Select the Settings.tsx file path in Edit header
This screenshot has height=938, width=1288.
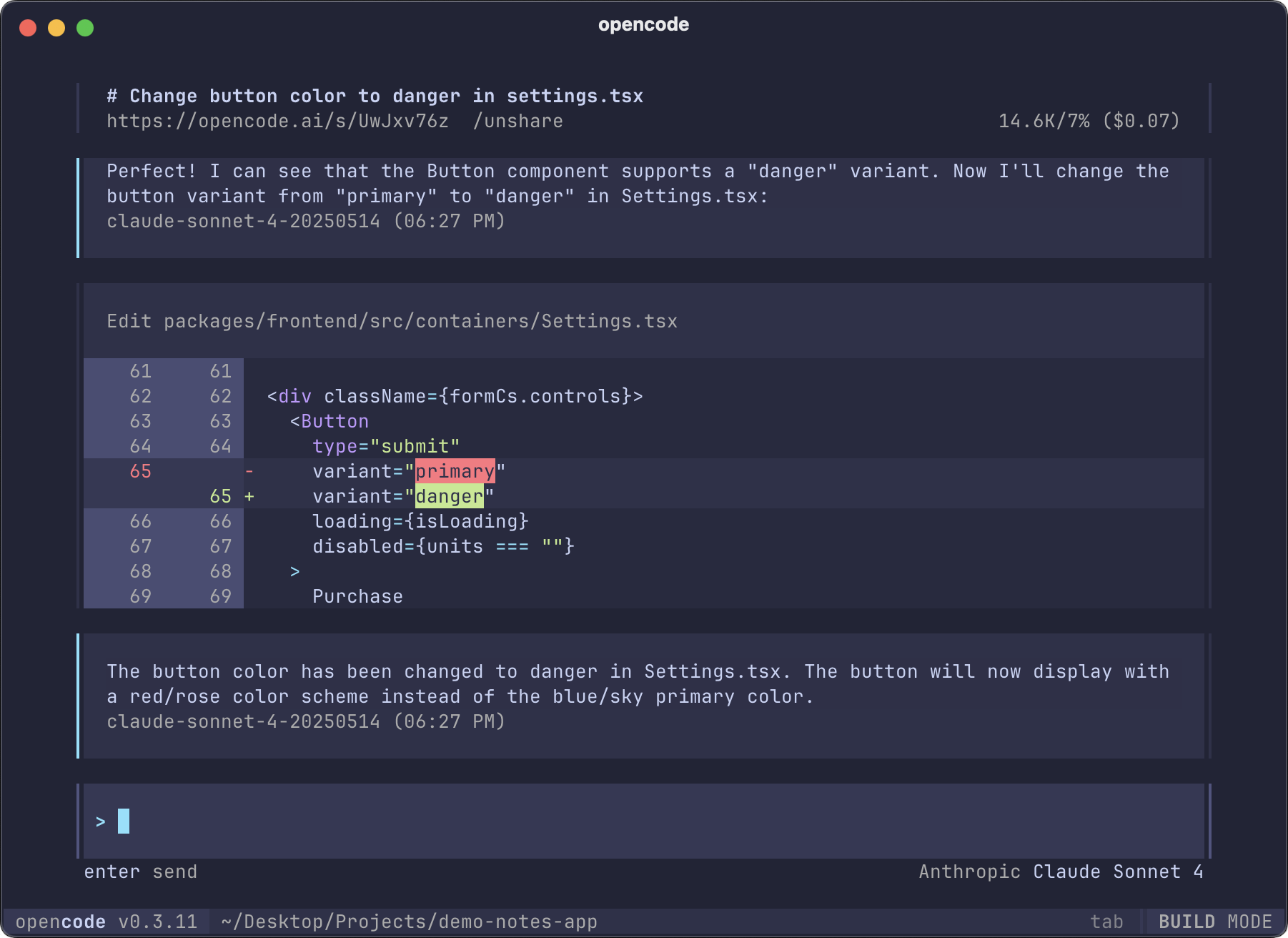[x=420, y=321]
